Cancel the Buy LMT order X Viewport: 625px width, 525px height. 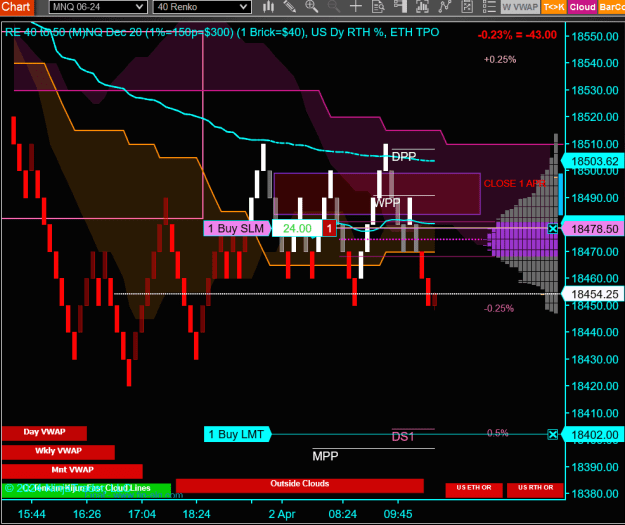click(553, 434)
